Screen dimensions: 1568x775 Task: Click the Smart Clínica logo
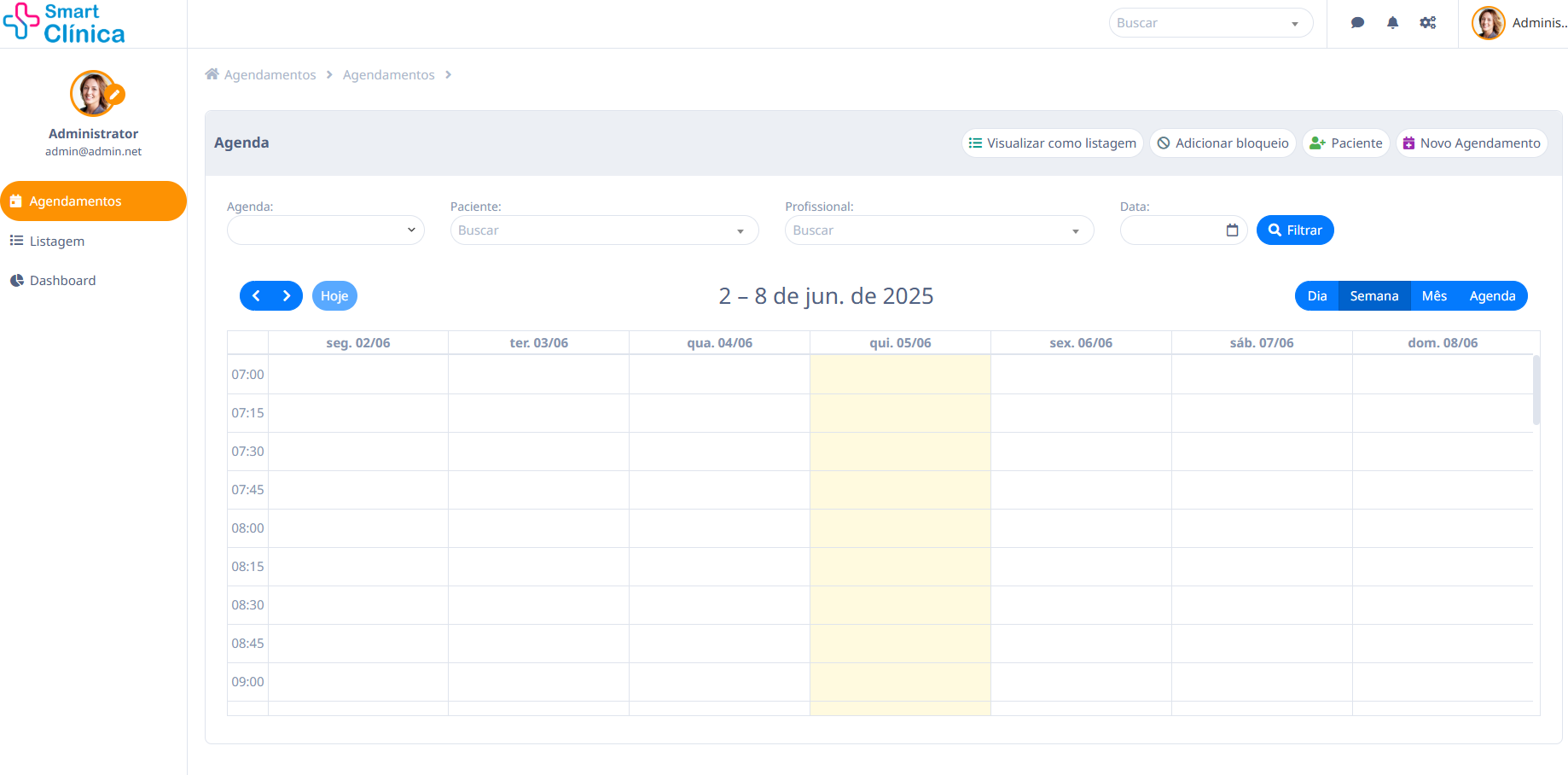(64, 23)
